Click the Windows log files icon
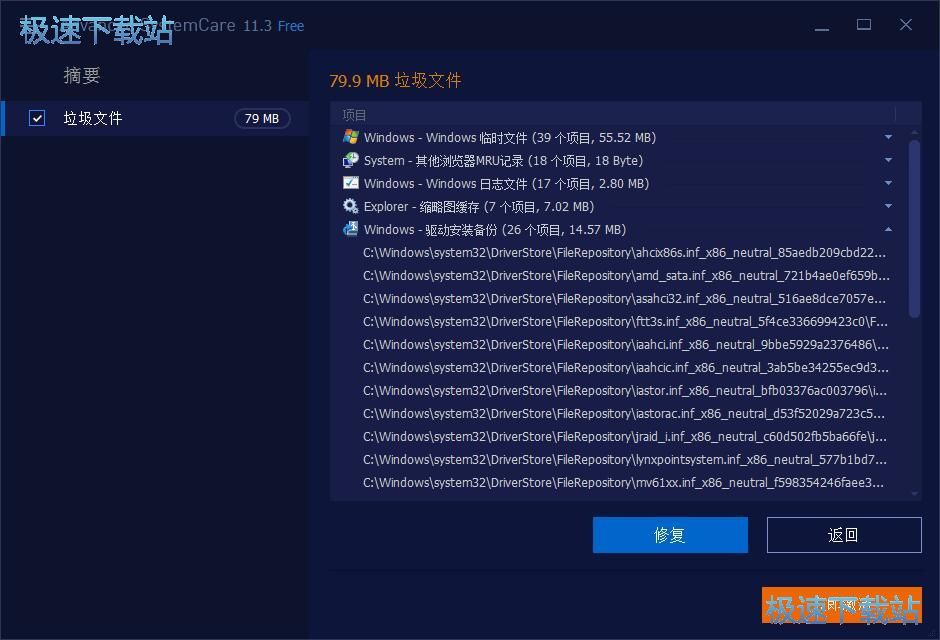The image size is (940, 640). 351,183
